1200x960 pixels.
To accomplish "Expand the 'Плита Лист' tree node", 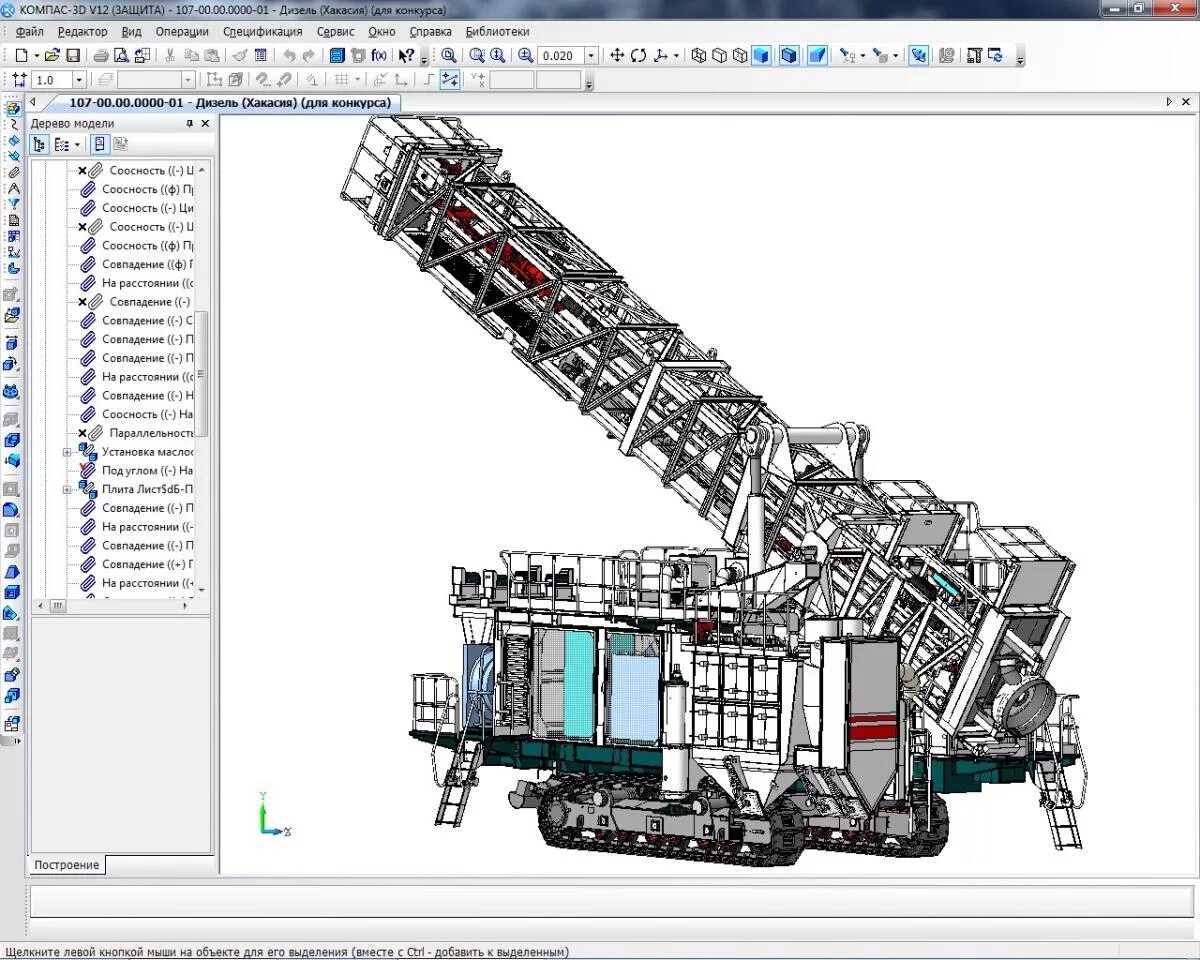I will [x=68, y=489].
